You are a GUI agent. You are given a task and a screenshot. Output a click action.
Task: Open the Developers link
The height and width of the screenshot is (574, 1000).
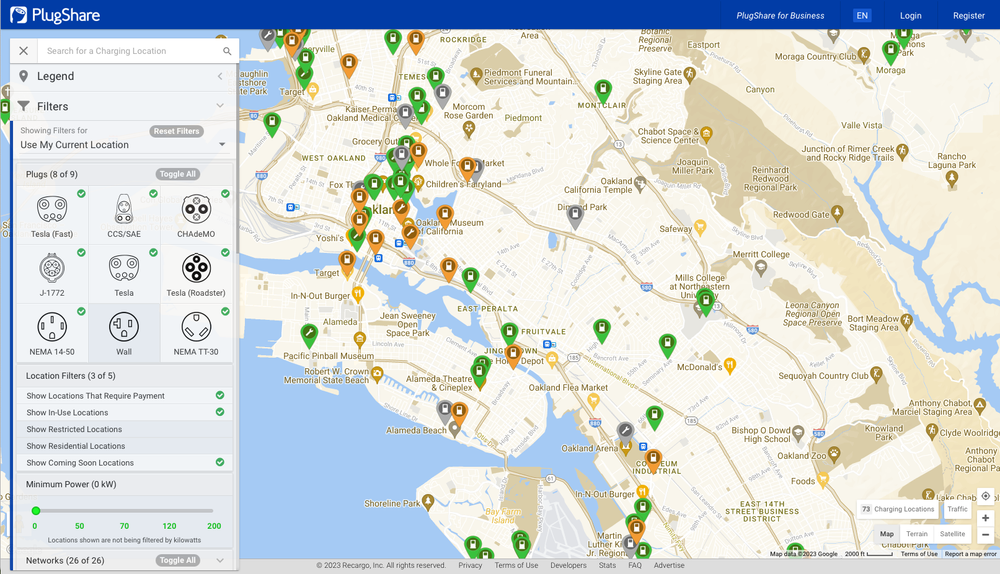click(568, 565)
